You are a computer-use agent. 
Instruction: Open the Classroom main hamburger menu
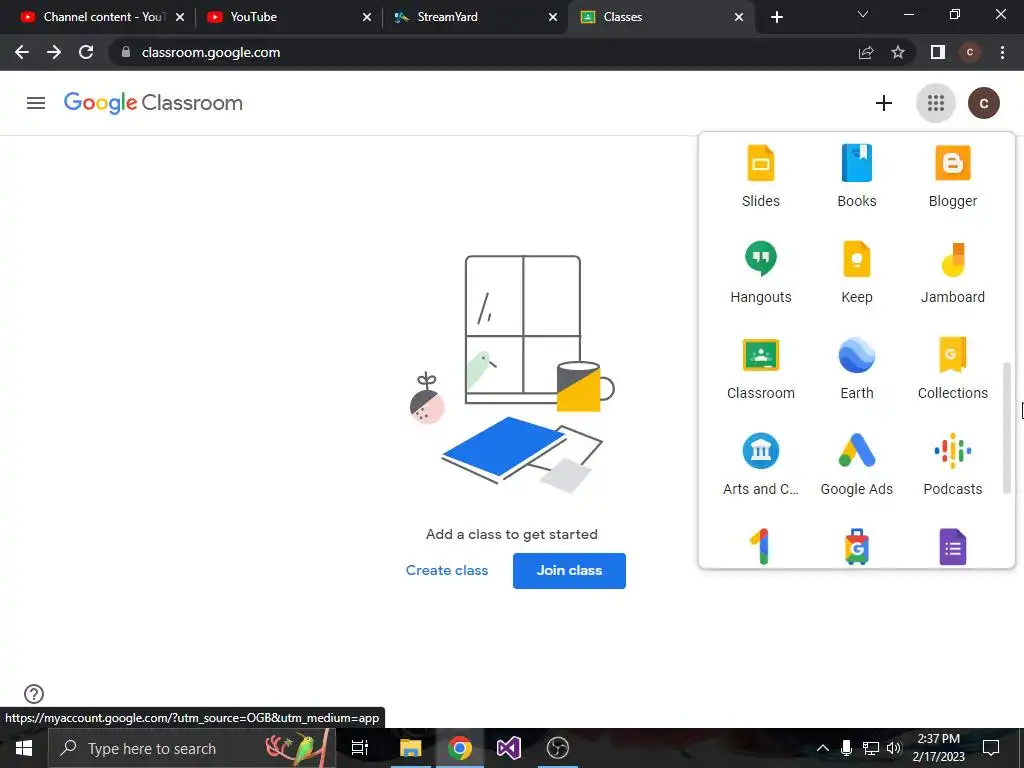36,103
